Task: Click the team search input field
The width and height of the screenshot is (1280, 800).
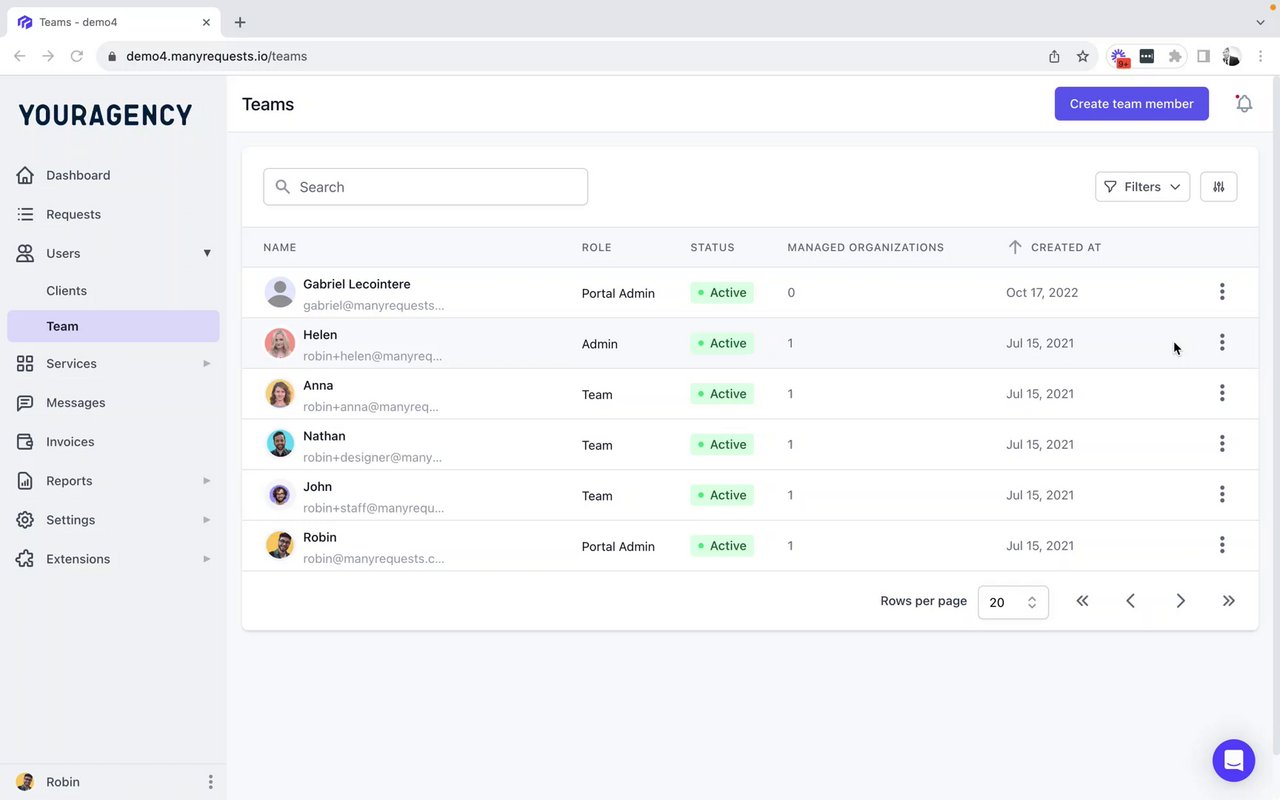Action: 425,187
